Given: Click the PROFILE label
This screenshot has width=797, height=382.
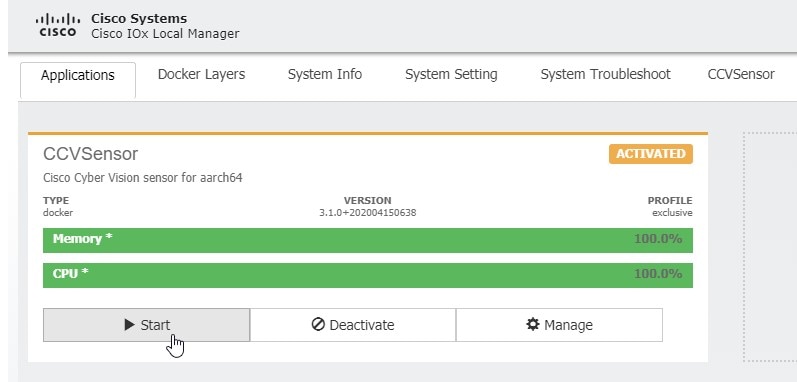Looking at the screenshot, I should 670,201.
